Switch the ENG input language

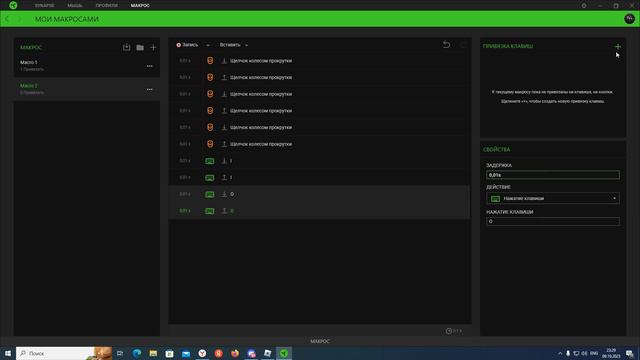(594, 353)
